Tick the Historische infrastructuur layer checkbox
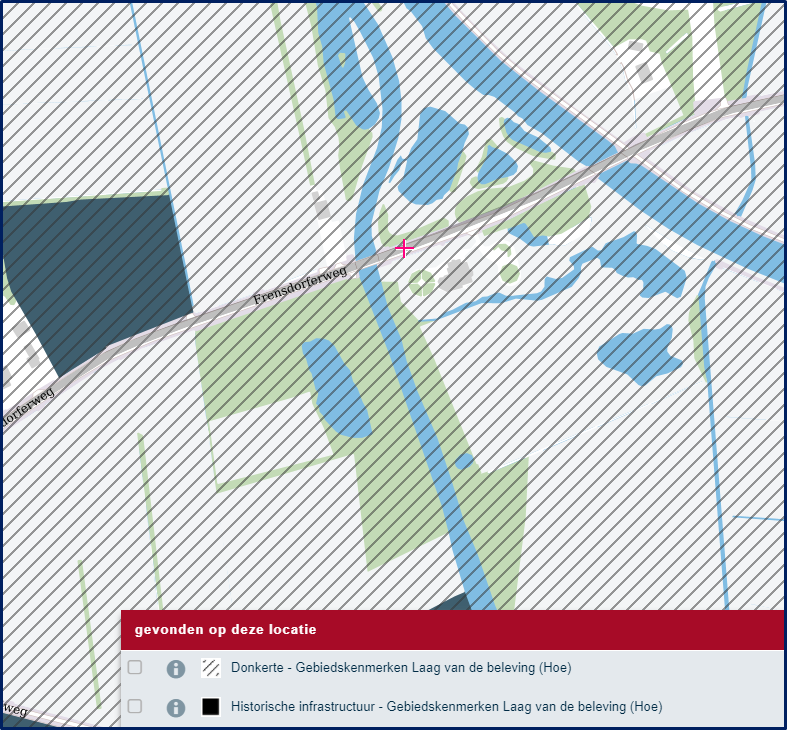Screen dimensions: 787x730 coord(135,706)
